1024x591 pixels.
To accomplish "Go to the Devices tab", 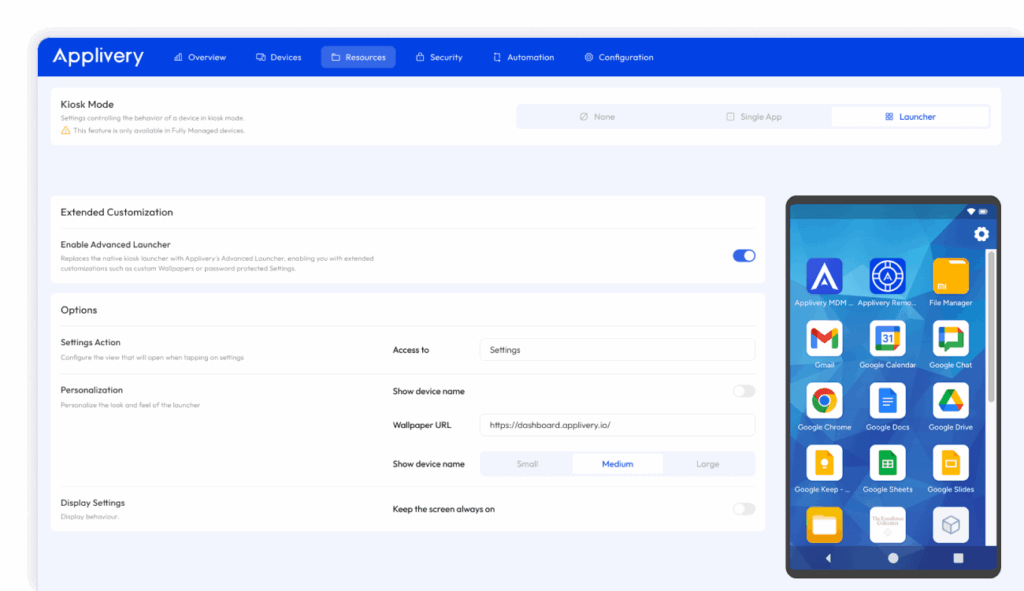I will pyautogui.click(x=278, y=57).
